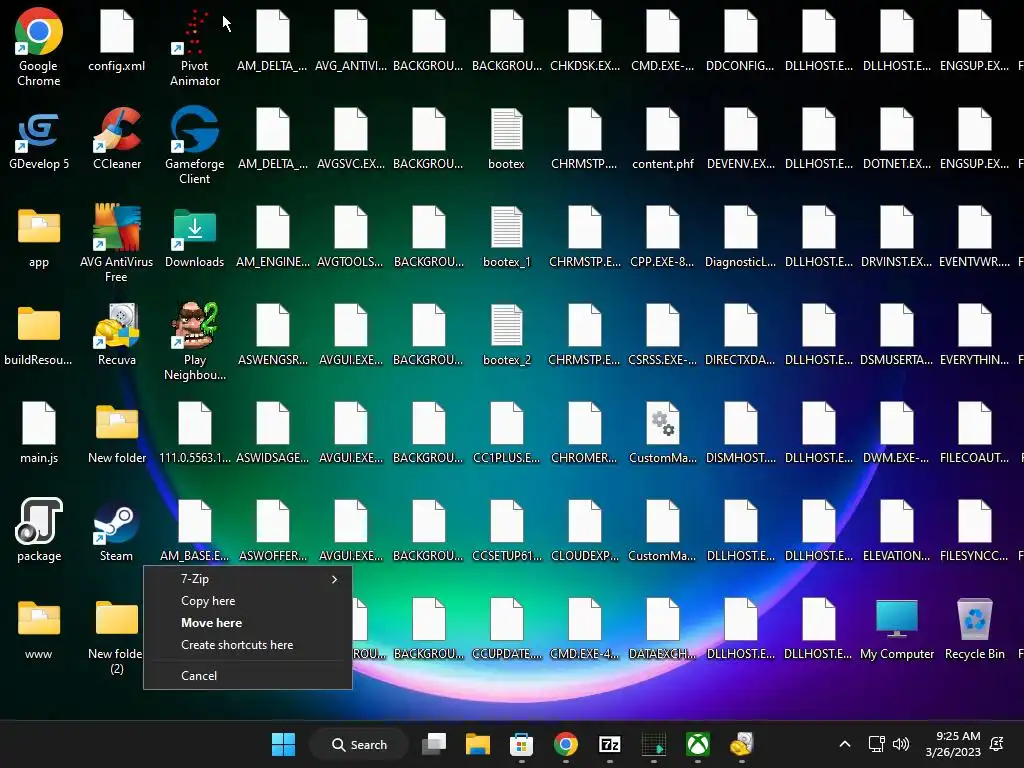
Task: Select the bootex_1 text file
Action: (506, 238)
